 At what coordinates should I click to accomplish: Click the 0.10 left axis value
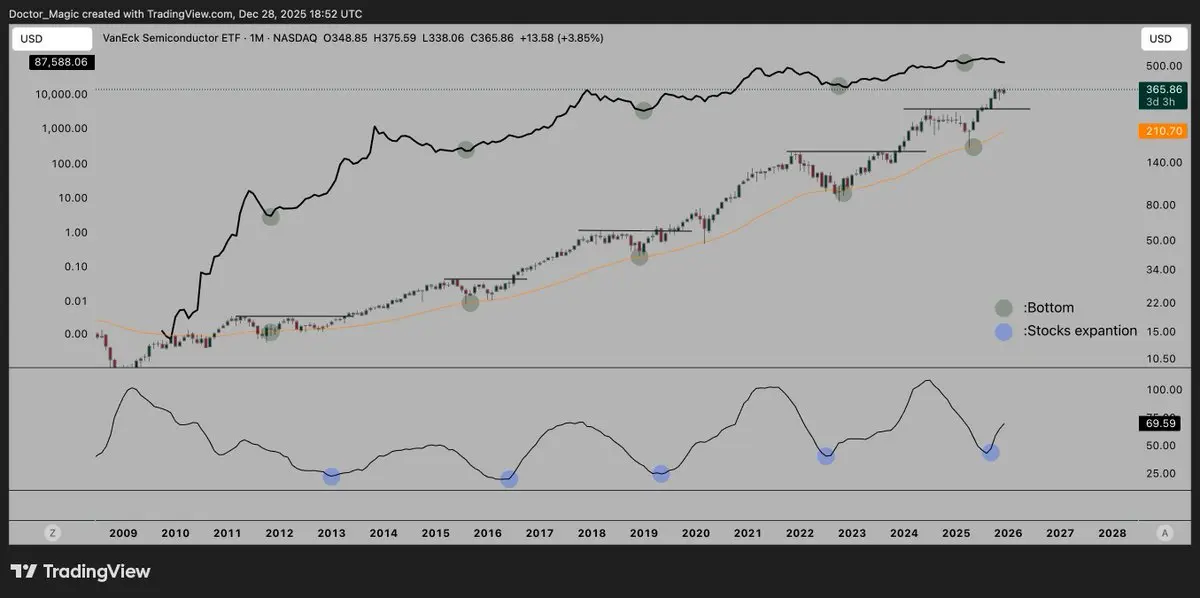click(x=76, y=267)
